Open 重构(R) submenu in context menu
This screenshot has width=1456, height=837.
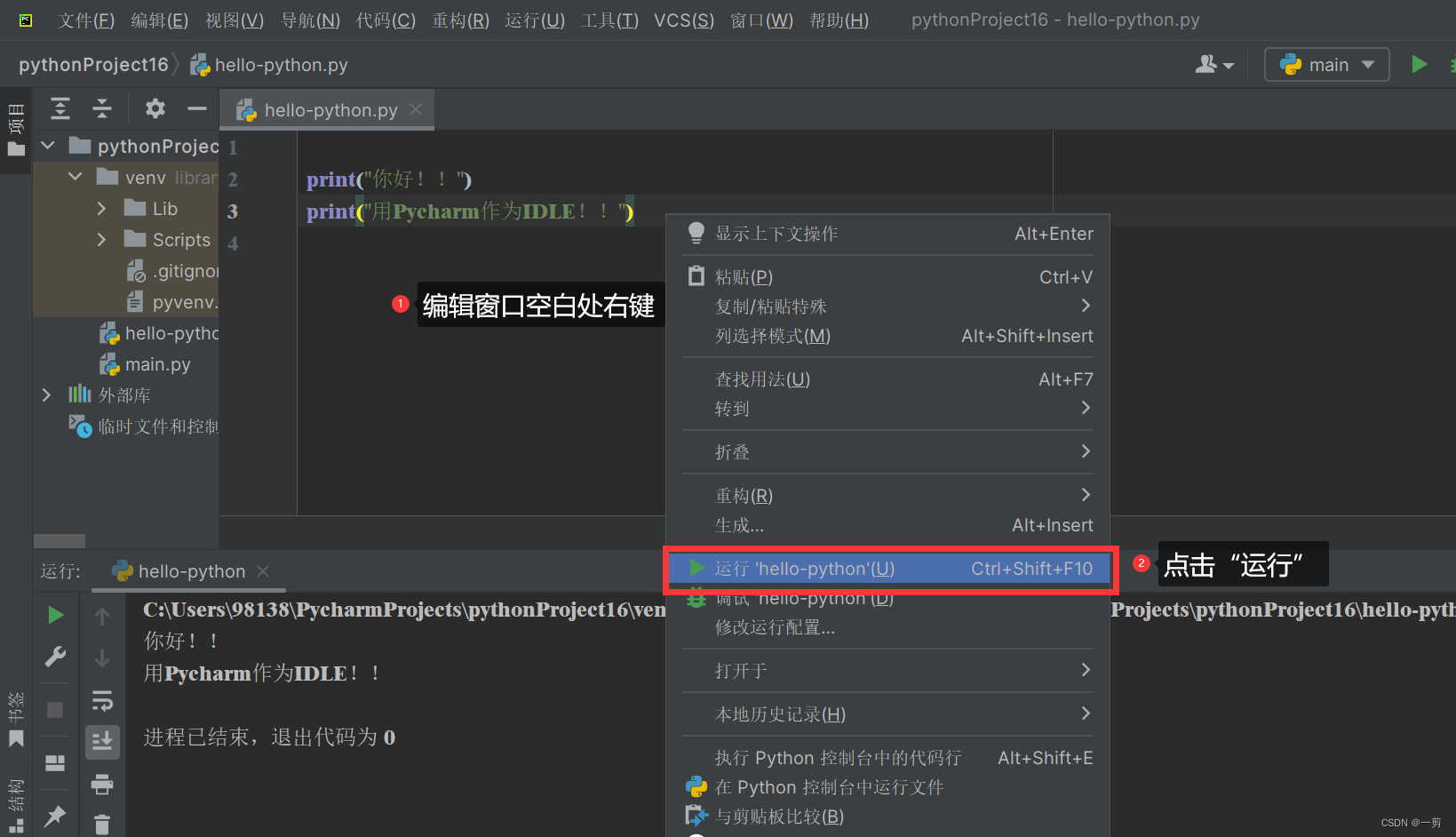click(888, 495)
